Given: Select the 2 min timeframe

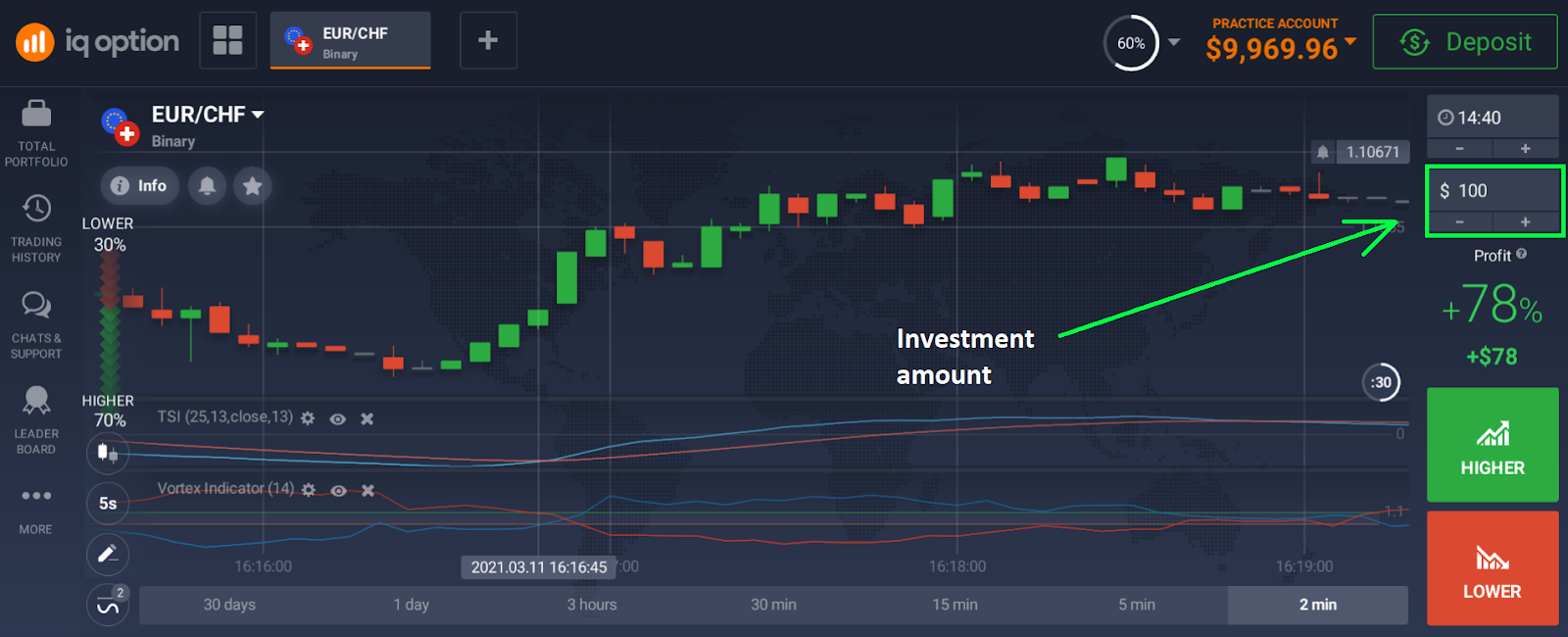Looking at the screenshot, I should (1318, 605).
